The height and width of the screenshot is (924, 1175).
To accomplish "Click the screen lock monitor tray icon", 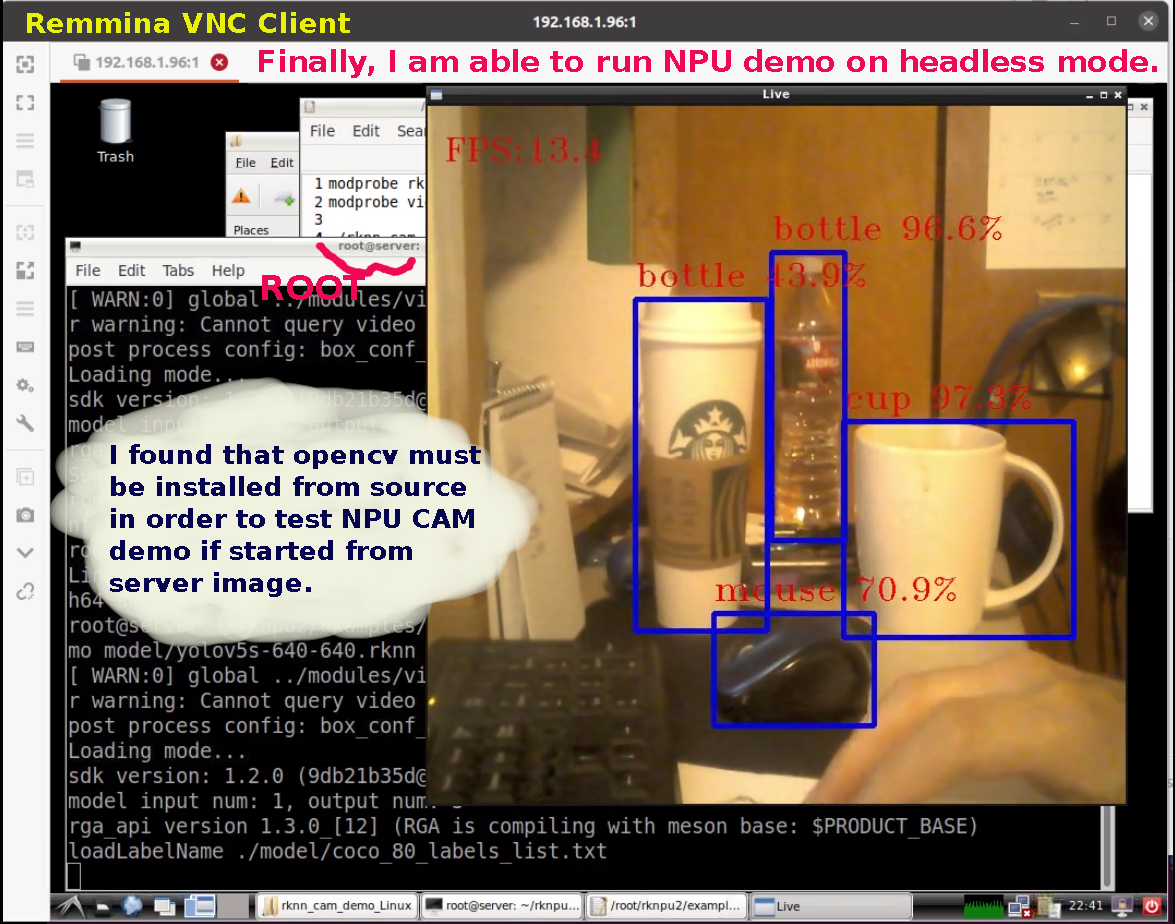I will point(1122,906).
